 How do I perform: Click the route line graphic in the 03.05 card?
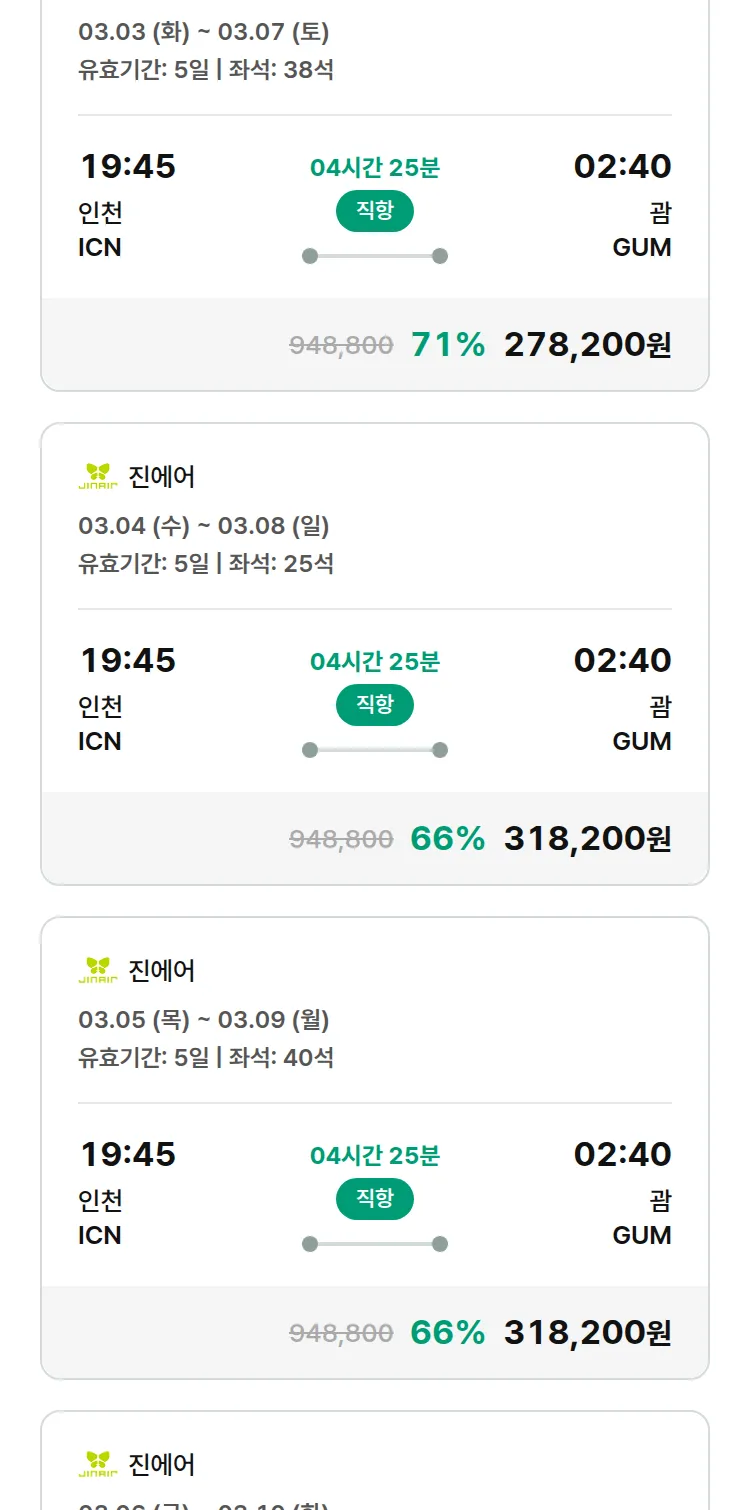(x=374, y=1244)
